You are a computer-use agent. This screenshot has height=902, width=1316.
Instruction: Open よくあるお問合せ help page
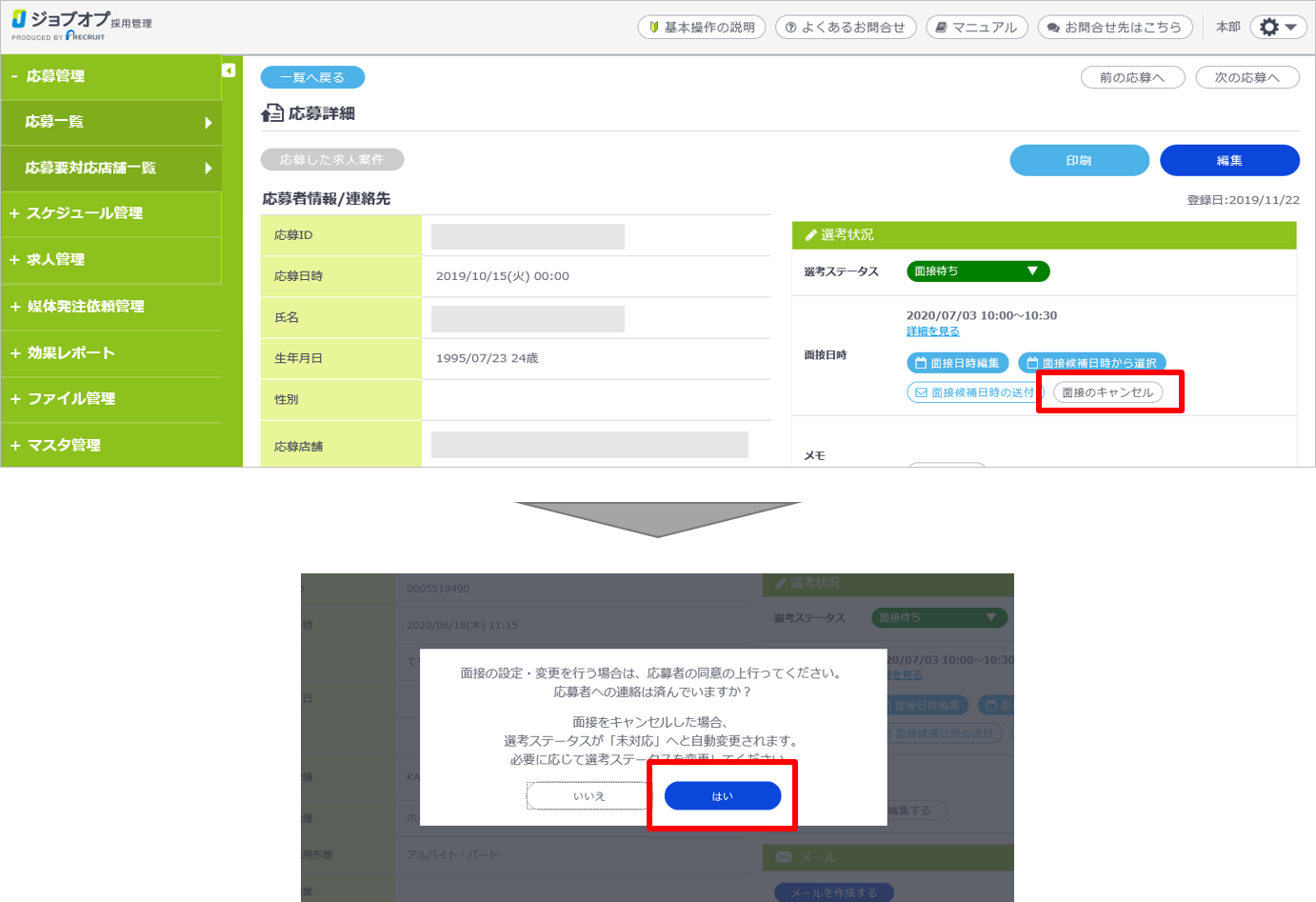[x=846, y=28]
